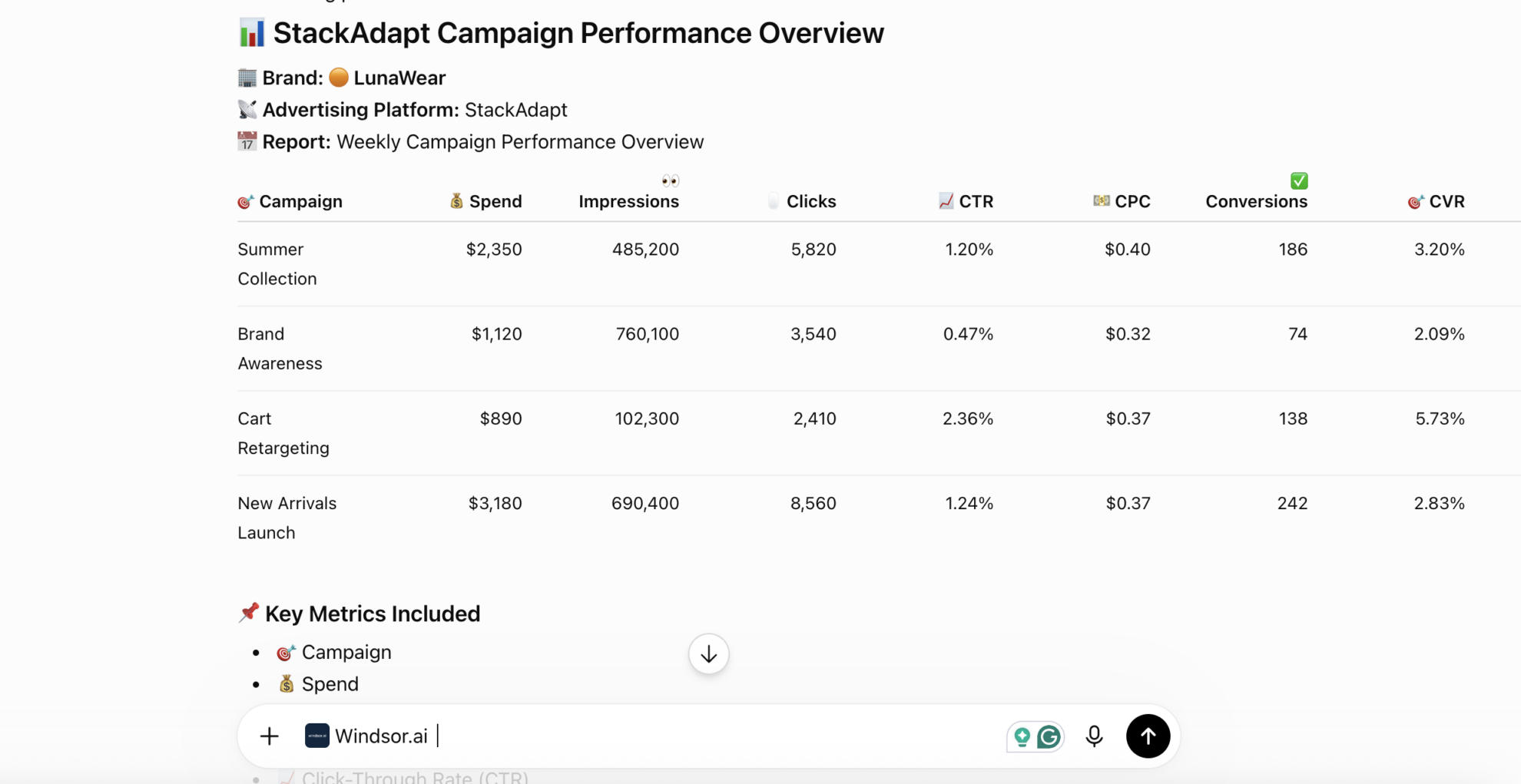Click the 2,410 clicks value
This screenshot has width=1521, height=784.
coord(814,418)
